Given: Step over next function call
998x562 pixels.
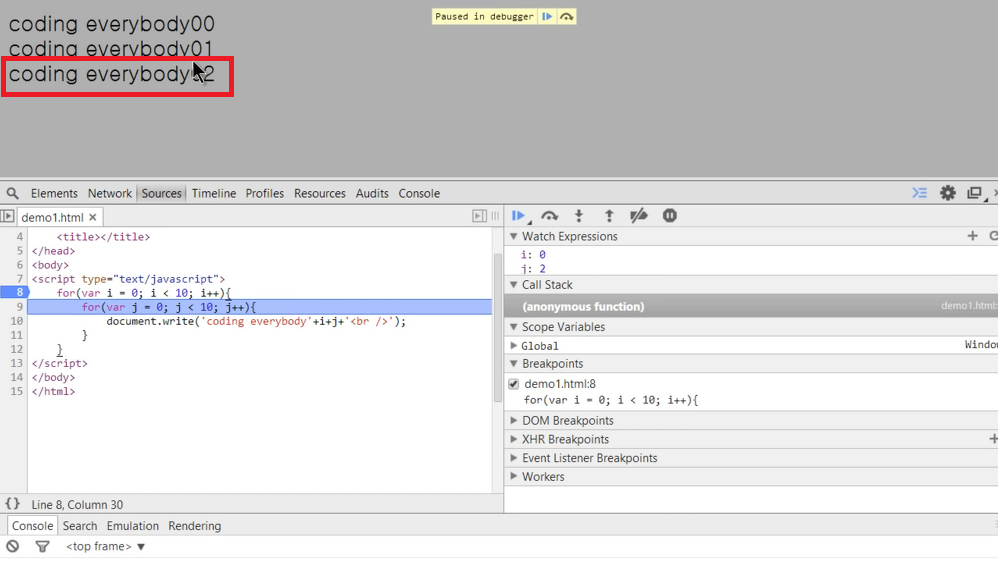Looking at the screenshot, I should (549, 216).
